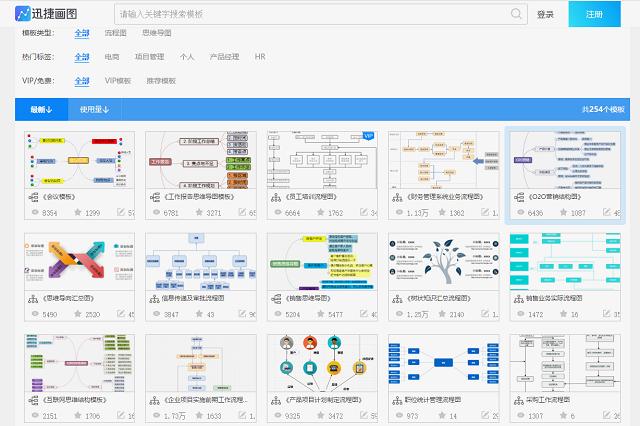Click the title 《企业项目实施前期工作流程

206,400
